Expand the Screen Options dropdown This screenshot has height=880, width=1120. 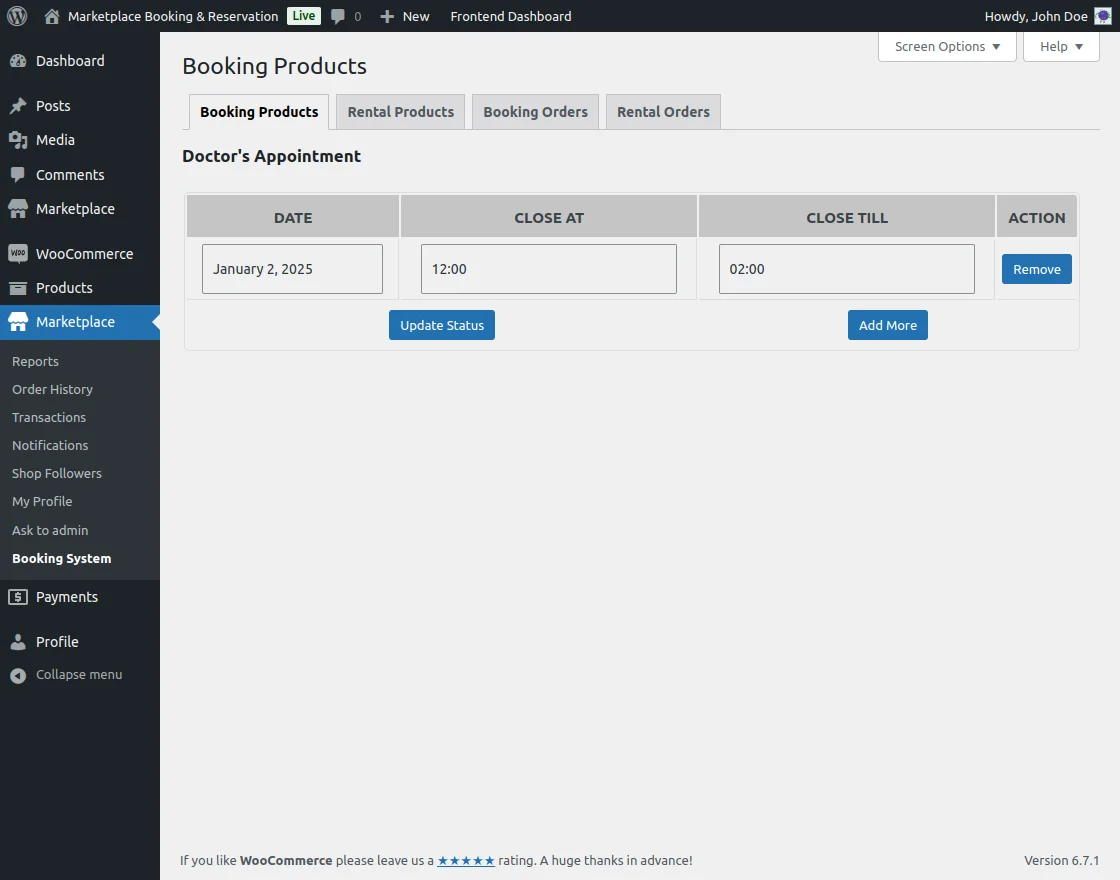tap(947, 47)
